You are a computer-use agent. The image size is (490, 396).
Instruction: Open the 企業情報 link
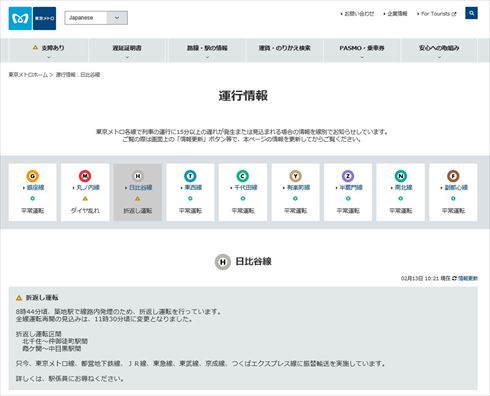[397, 14]
